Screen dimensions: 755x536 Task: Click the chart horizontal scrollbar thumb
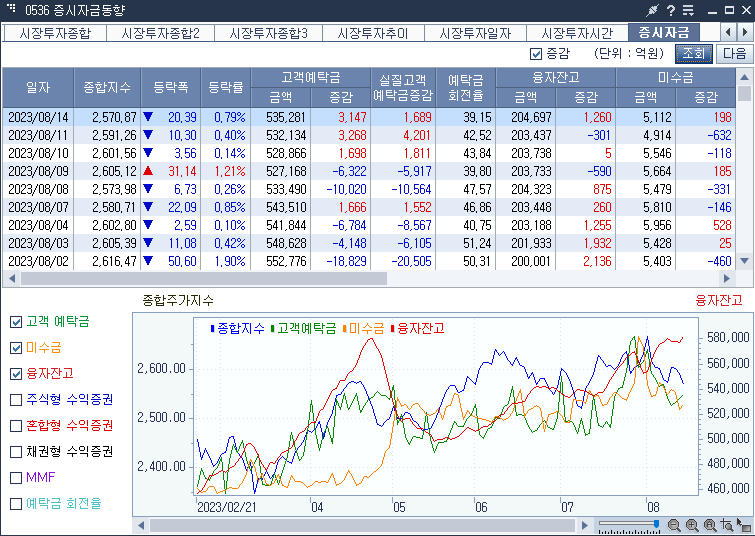[362, 525]
